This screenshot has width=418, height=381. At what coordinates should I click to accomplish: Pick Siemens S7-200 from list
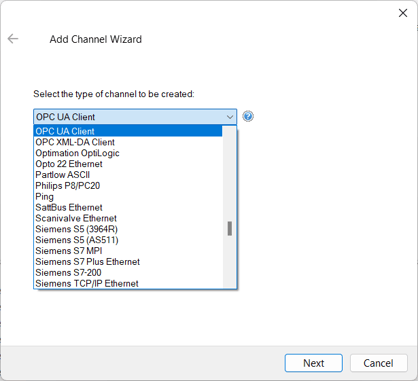click(x=128, y=273)
